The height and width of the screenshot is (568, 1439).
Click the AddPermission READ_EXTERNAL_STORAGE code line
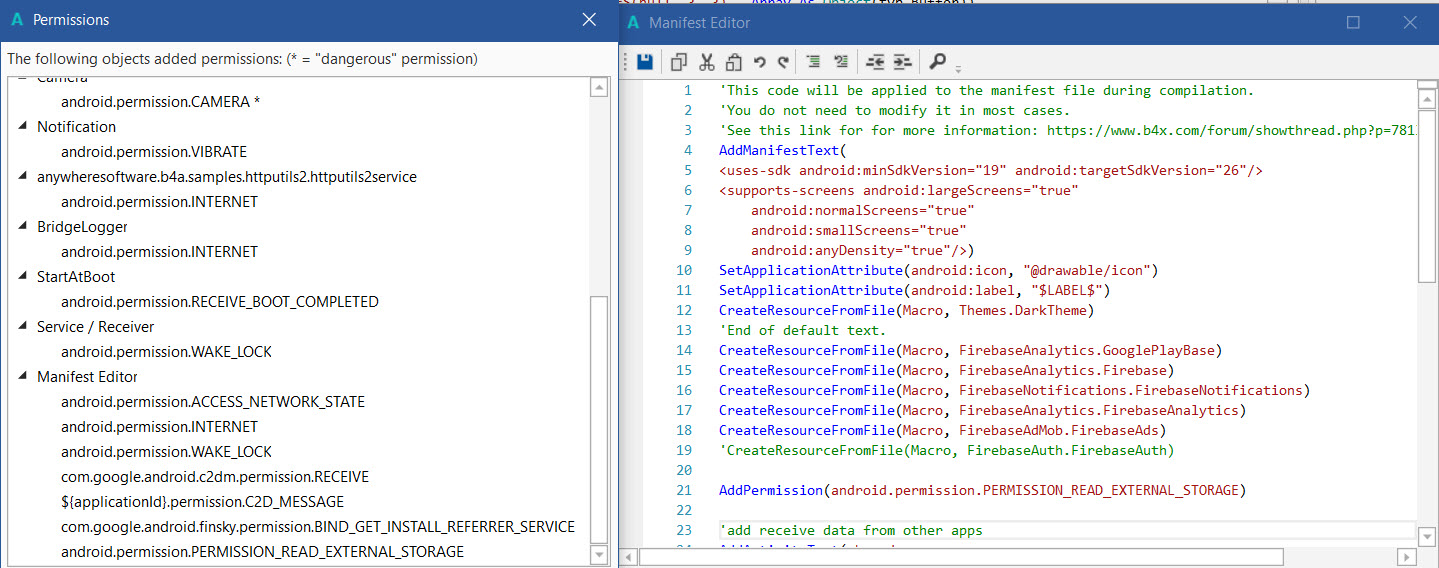click(x=982, y=490)
